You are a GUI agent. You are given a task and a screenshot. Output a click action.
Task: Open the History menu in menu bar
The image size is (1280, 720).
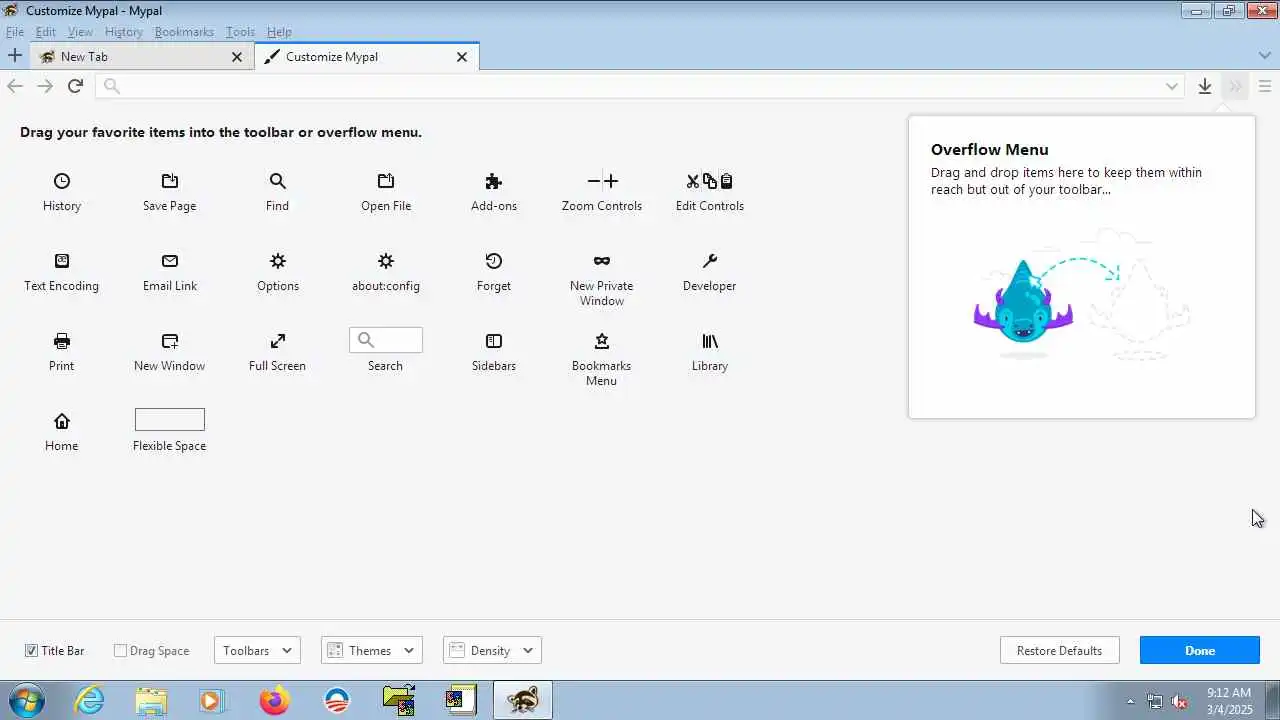pyautogui.click(x=124, y=32)
